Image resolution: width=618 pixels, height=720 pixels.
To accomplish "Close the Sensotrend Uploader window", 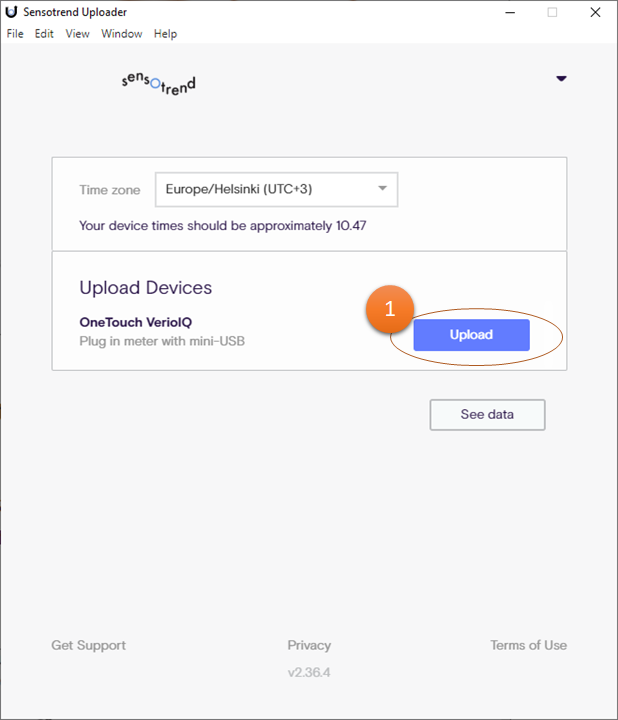I will [x=597, y=12].
